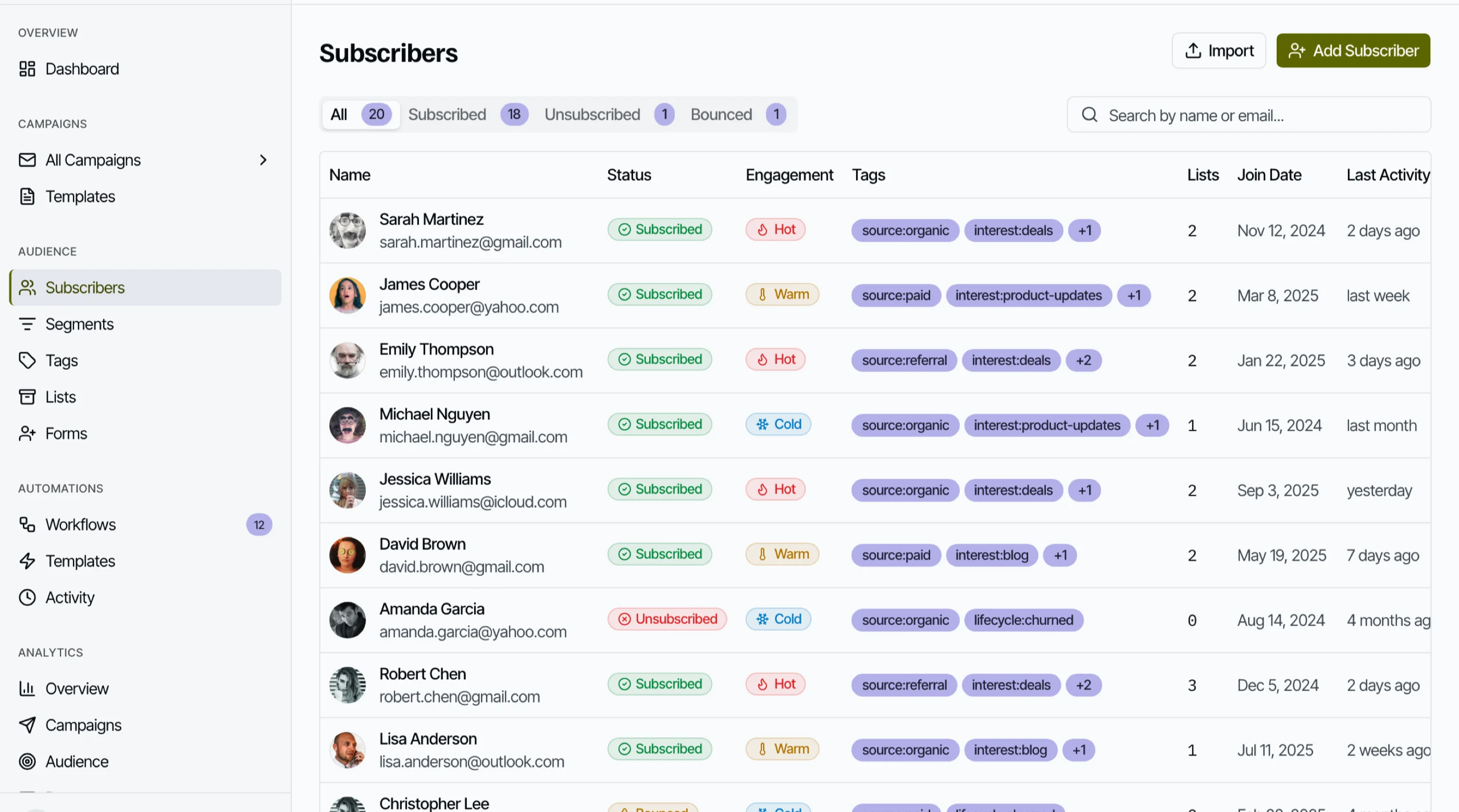1459x812 pixels.
Task: Open Segments in the sidebar
Action: pos(145,324)
